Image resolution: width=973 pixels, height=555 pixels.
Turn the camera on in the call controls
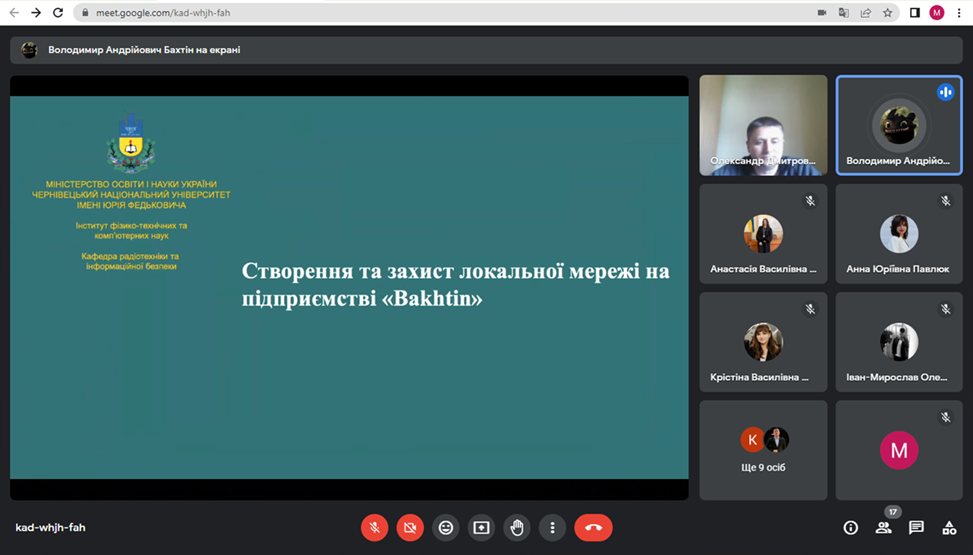[x=410, y=528]
